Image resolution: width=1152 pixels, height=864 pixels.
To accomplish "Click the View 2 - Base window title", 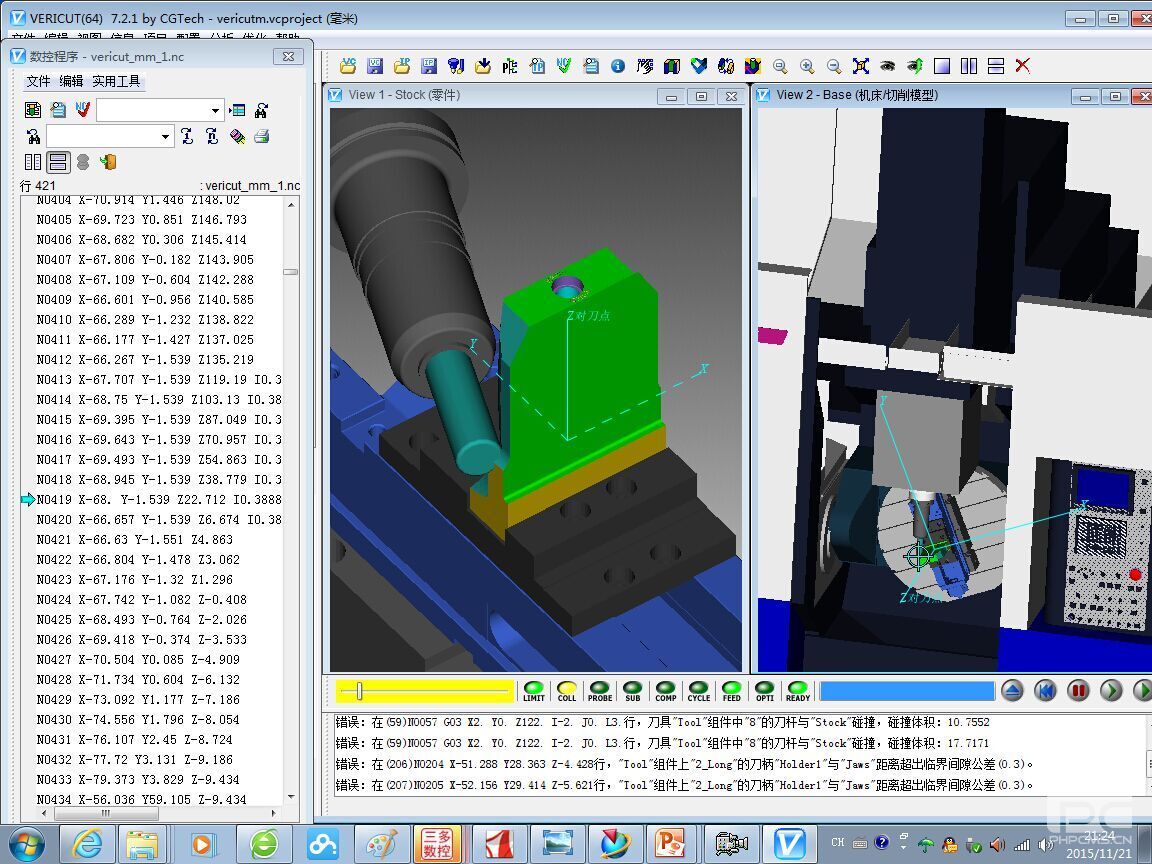I will click(x=857, y=95).
